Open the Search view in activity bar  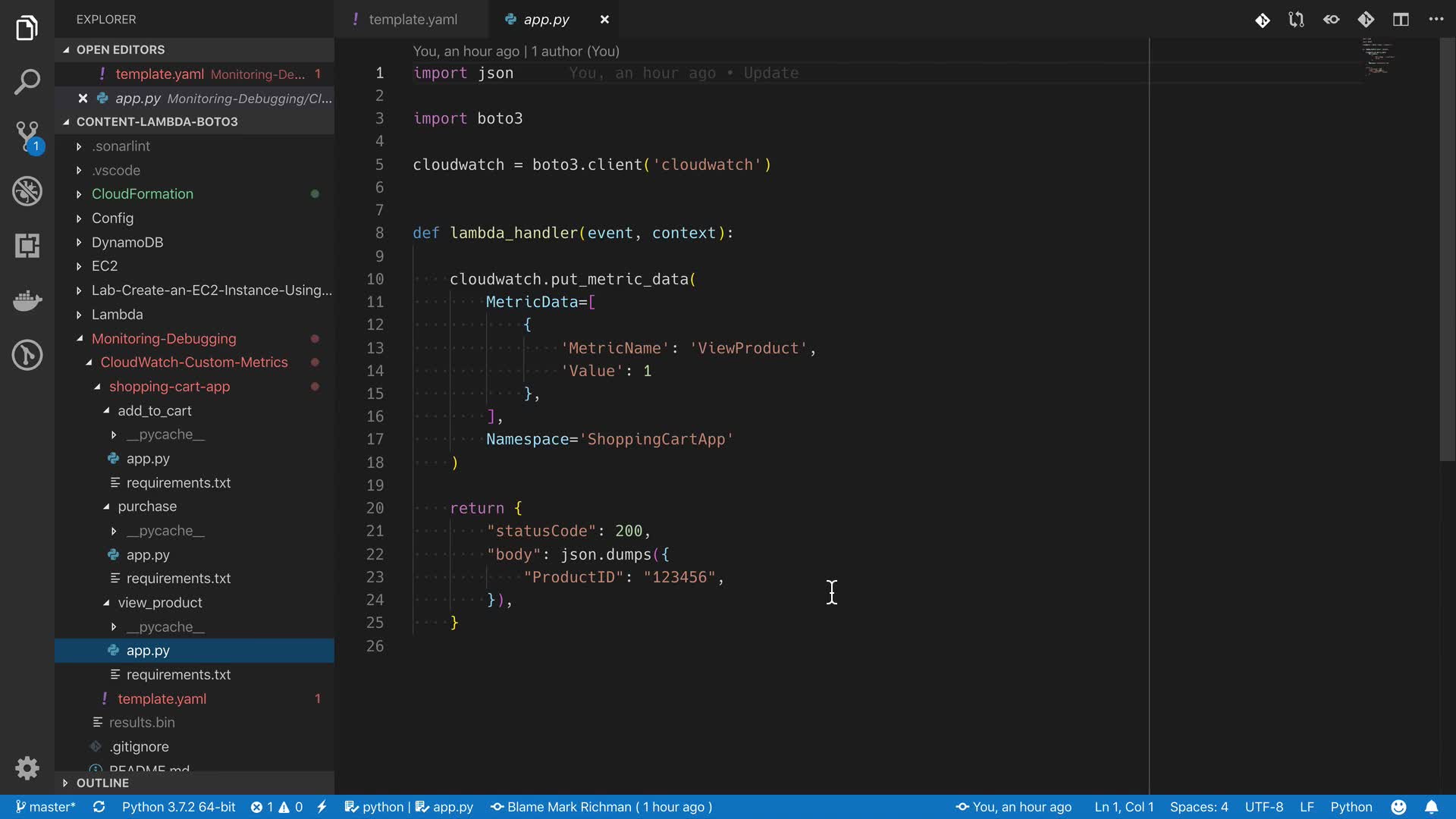pos(27,82)
